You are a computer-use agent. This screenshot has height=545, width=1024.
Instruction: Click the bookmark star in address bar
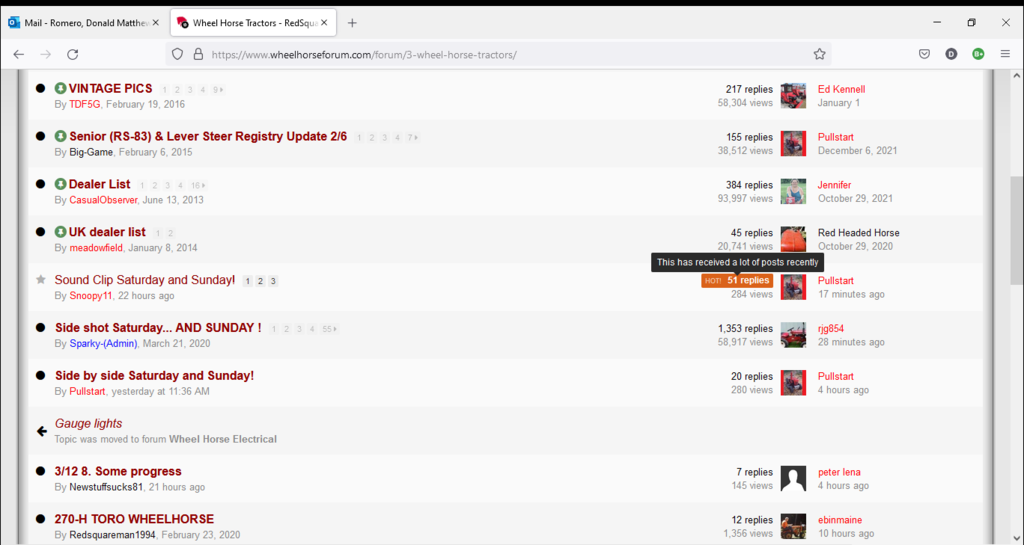[819, 54]
